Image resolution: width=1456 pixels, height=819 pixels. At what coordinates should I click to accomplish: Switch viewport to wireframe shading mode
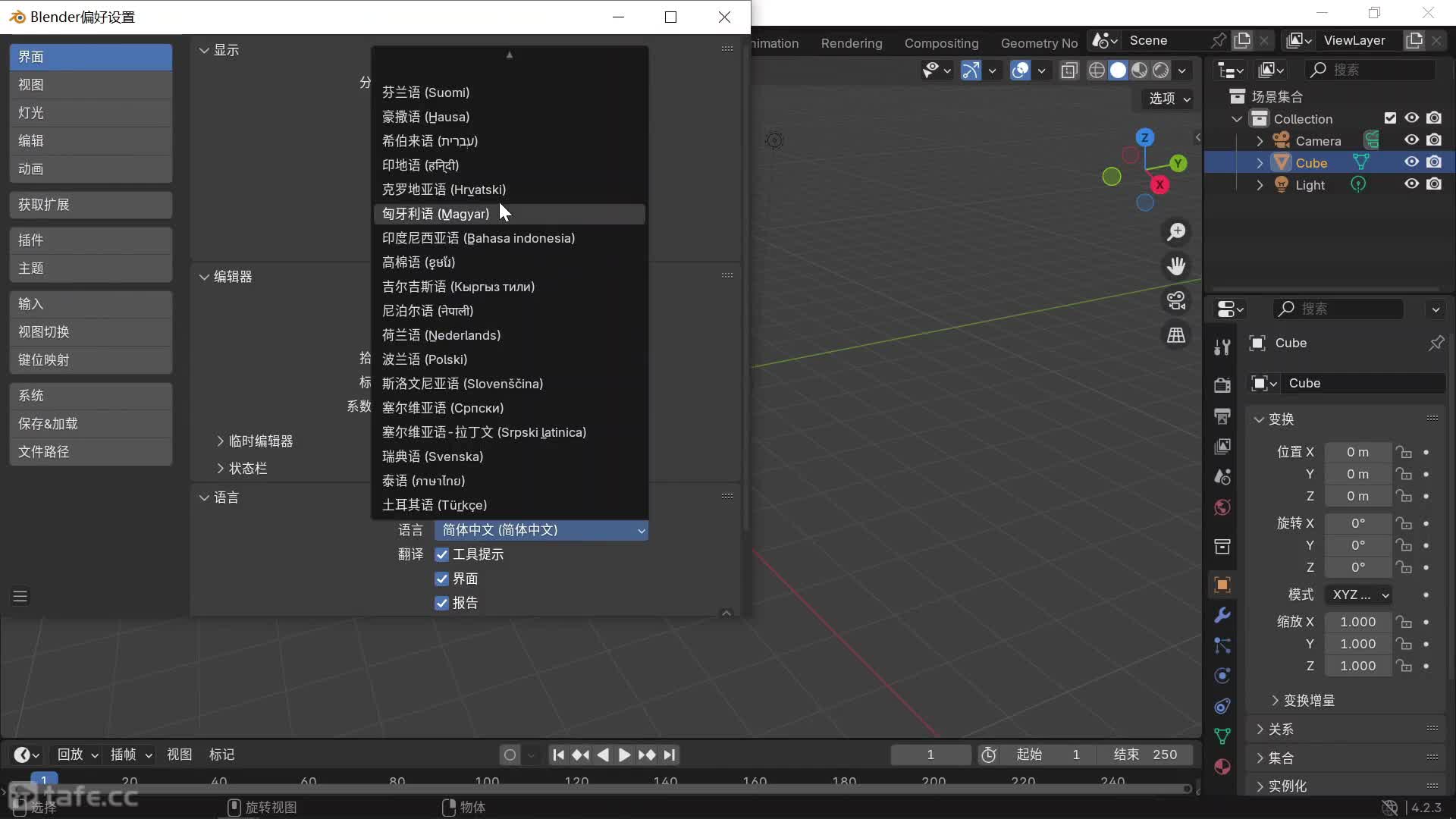(x=1097, y=70)
